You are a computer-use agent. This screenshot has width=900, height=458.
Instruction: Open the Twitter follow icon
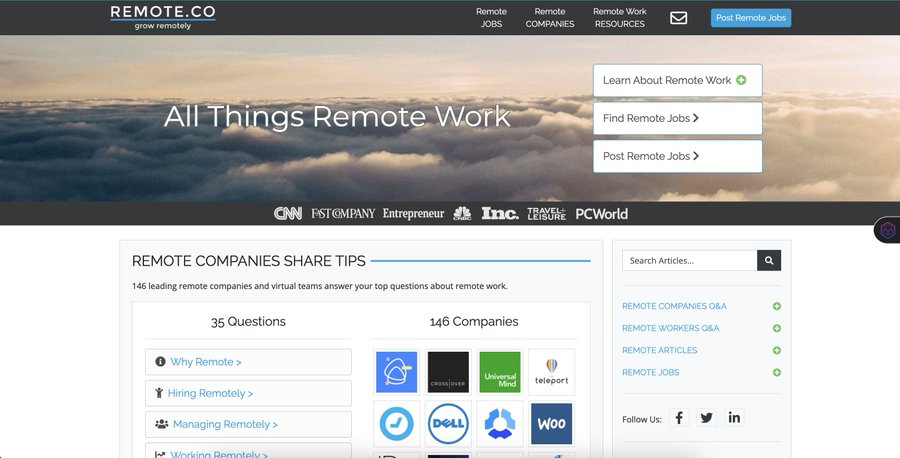pos(707,417)
